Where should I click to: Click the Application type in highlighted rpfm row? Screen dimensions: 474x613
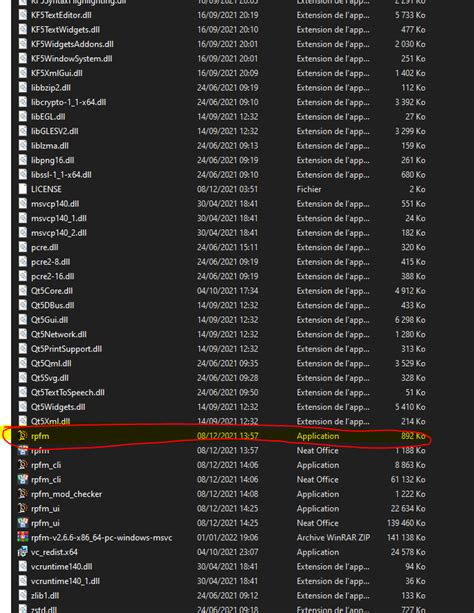(x=318, y=436)
